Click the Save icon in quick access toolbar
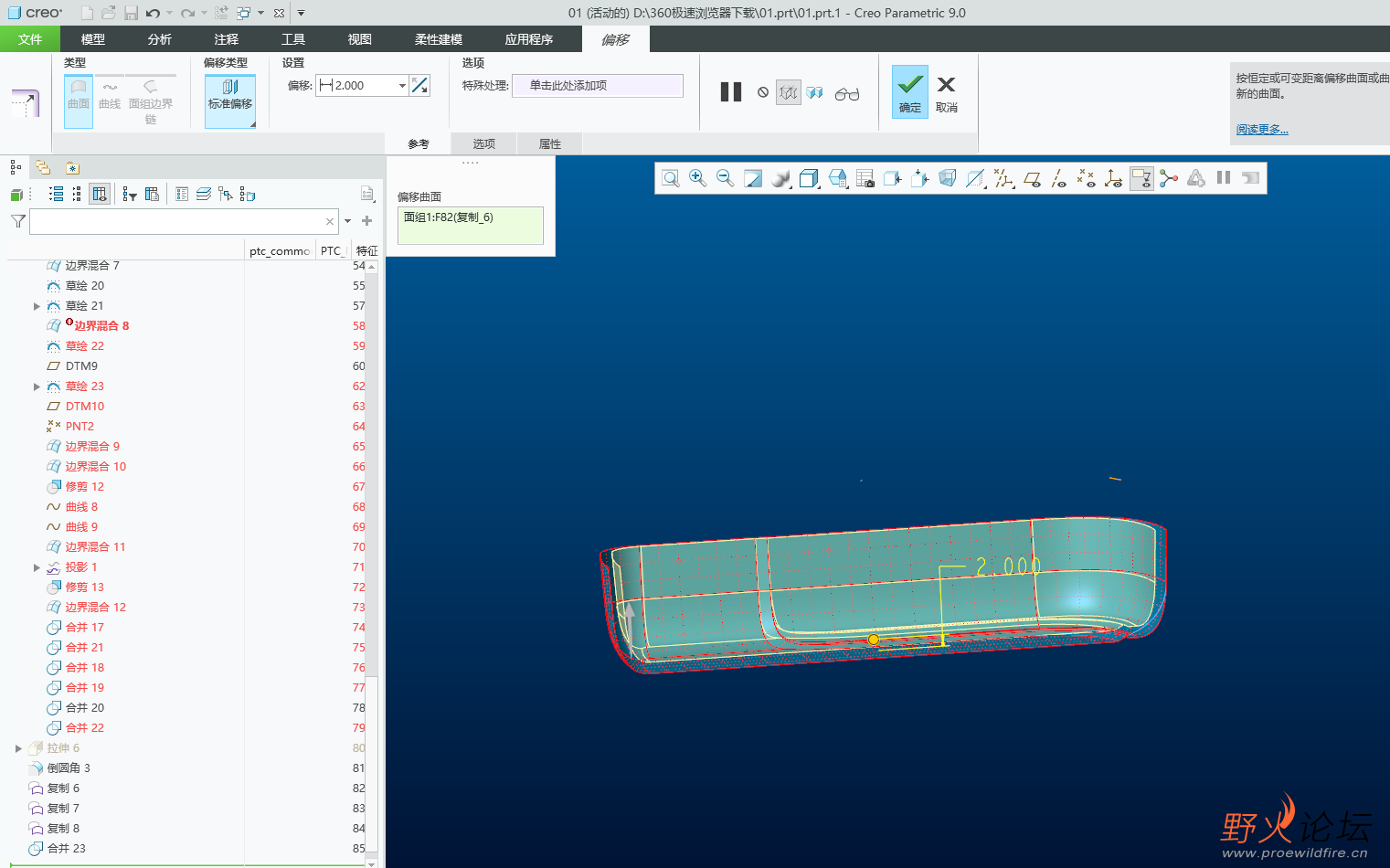The image size is (1390, 868). coord(131,13)
